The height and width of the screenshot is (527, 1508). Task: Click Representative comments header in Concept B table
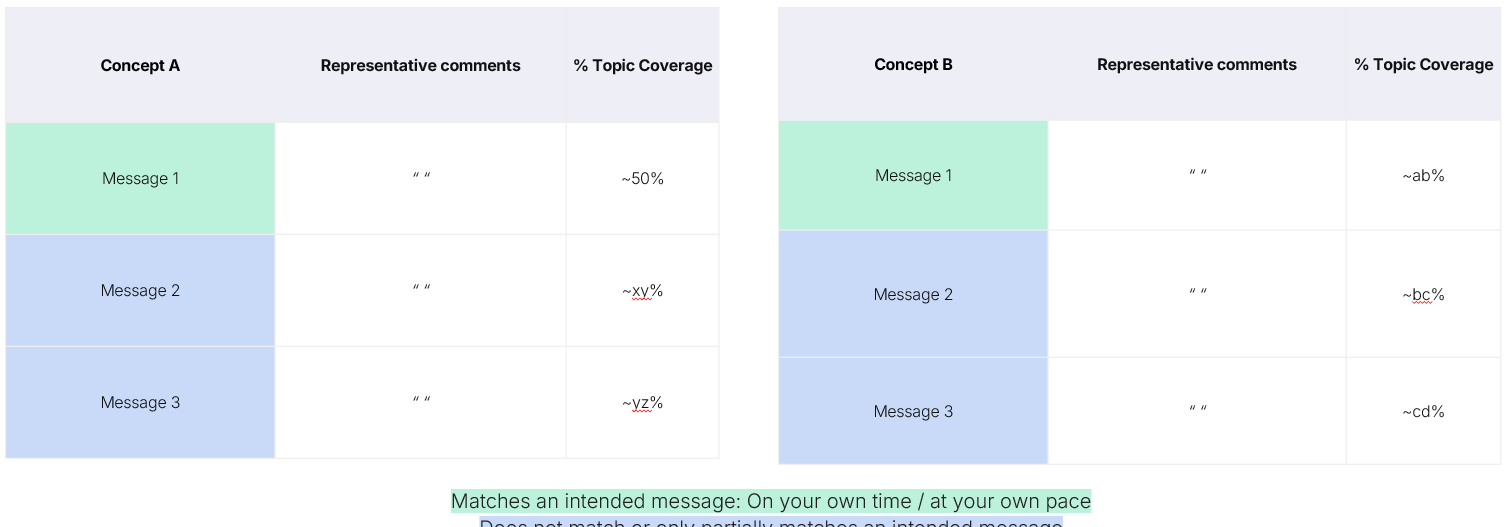point(1196,65)
